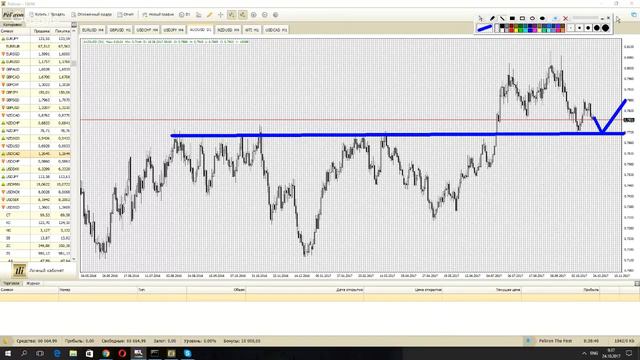This screenshot has height=360, width=640.
Task: Select the outlined ellipse drawing tool
Action: coord(532,18)
